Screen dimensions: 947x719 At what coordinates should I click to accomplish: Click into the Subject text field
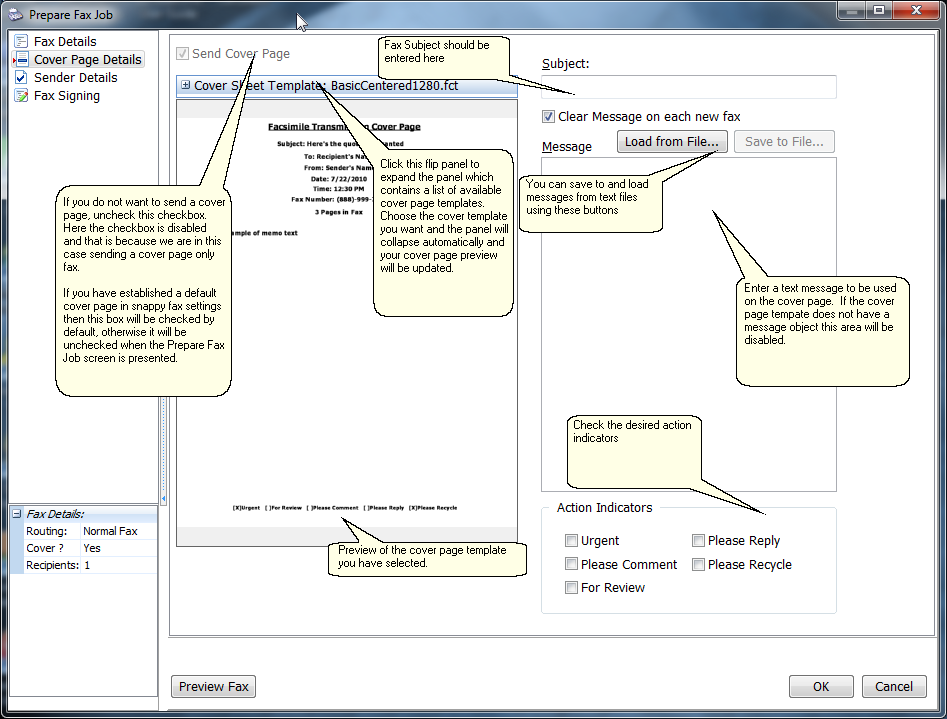[688, 88]
